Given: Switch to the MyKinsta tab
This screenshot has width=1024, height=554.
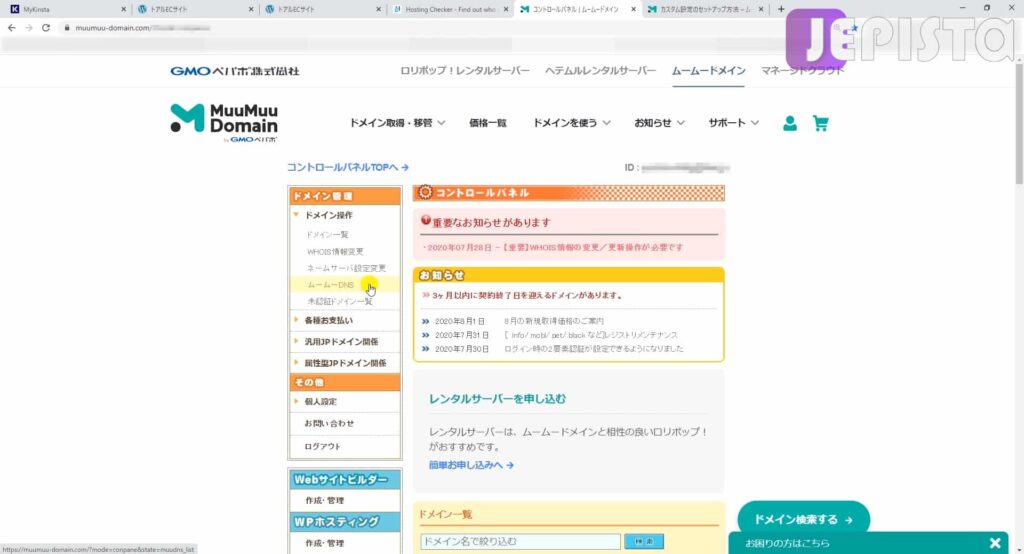Looking at the screenshot, I should pyautogui.click(x=63, y=9).
